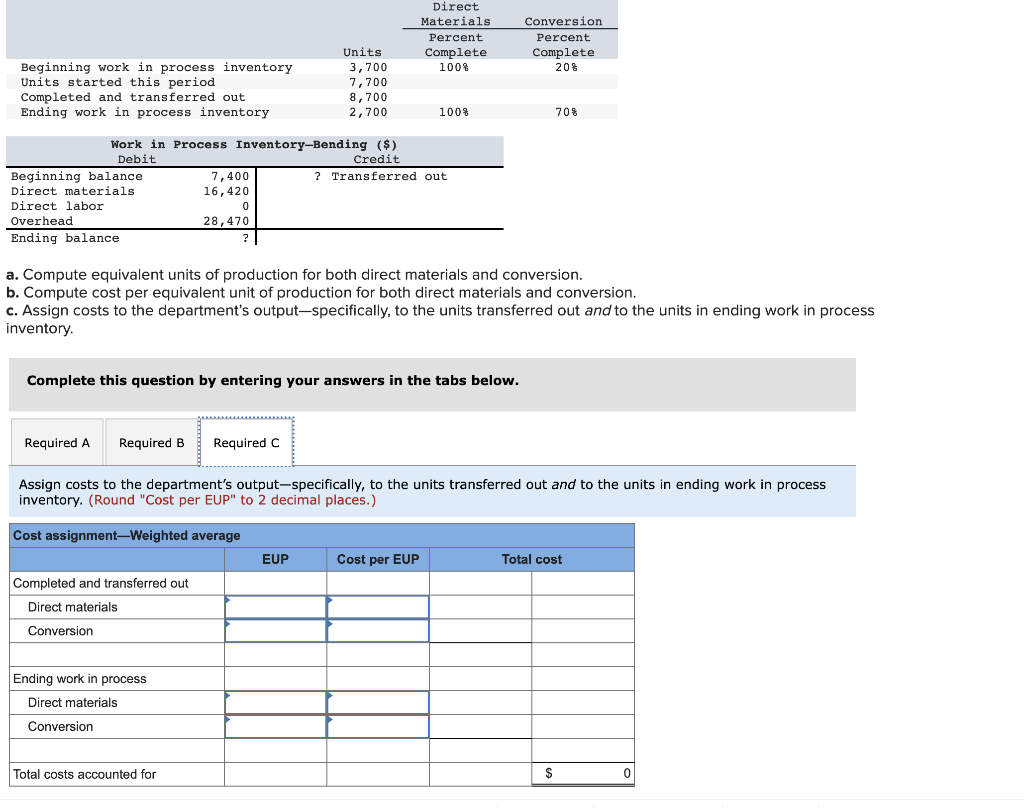Click the Total costs accounted for dollar field

click(x=583, y=774)
